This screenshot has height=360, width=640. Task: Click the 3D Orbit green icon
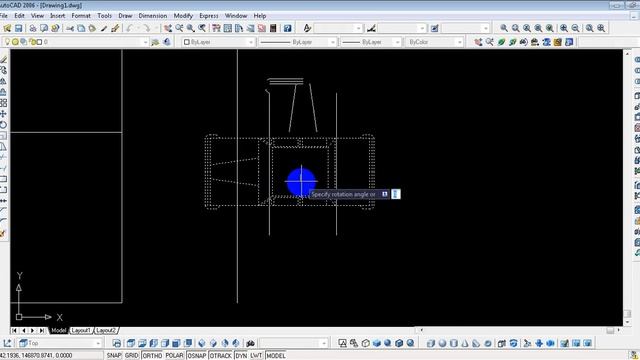pos(501,42)
